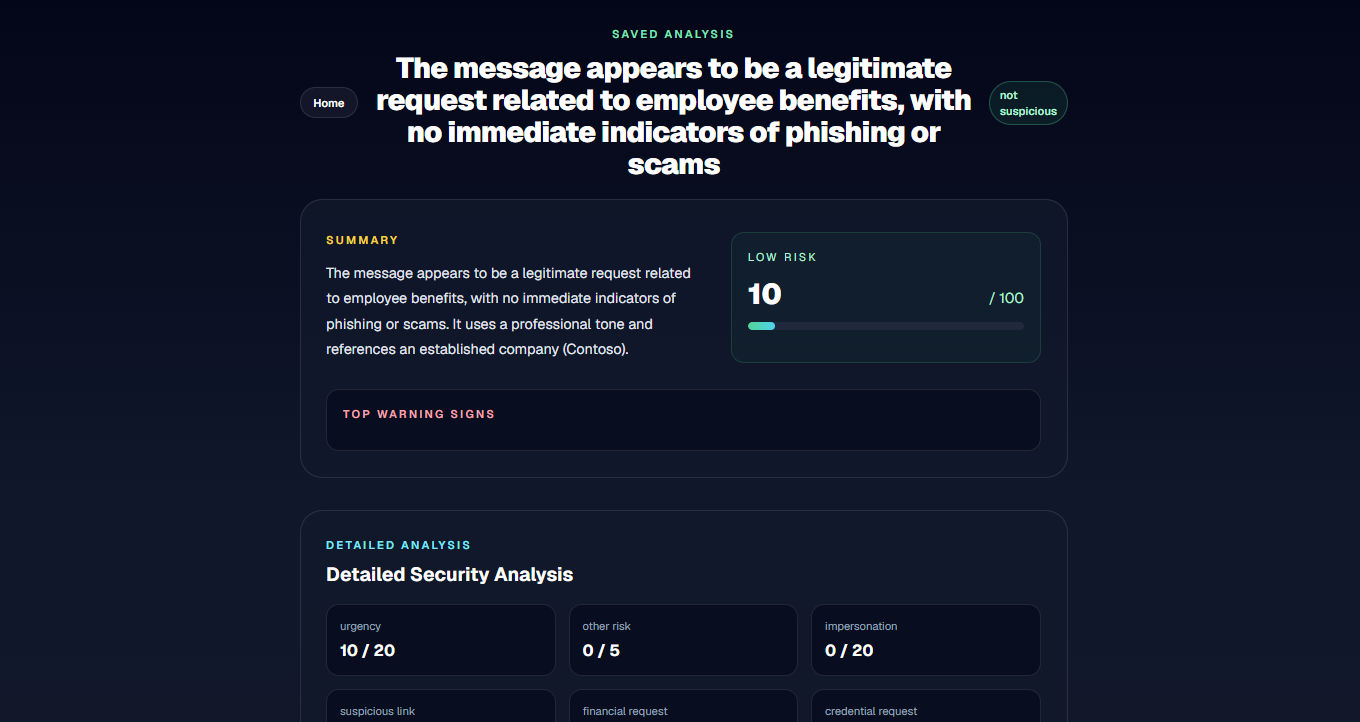
Task: Select the not suspicious status badge
Action: (1028, 103)
